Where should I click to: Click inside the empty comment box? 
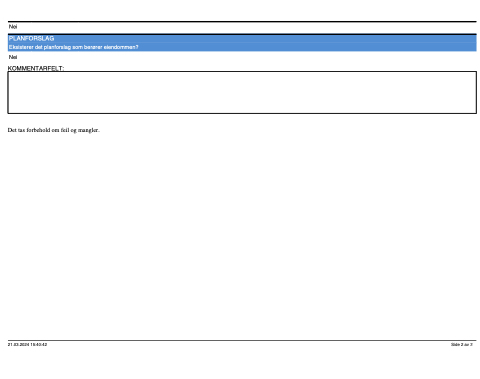[x=242, y=92]
